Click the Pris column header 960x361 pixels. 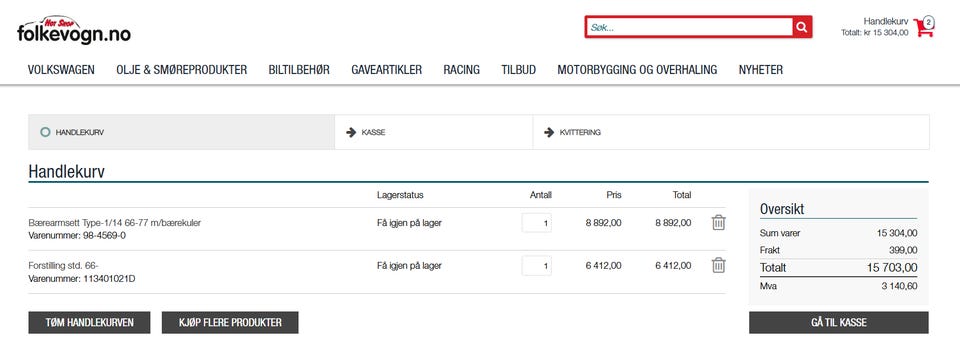pos(614,195)
